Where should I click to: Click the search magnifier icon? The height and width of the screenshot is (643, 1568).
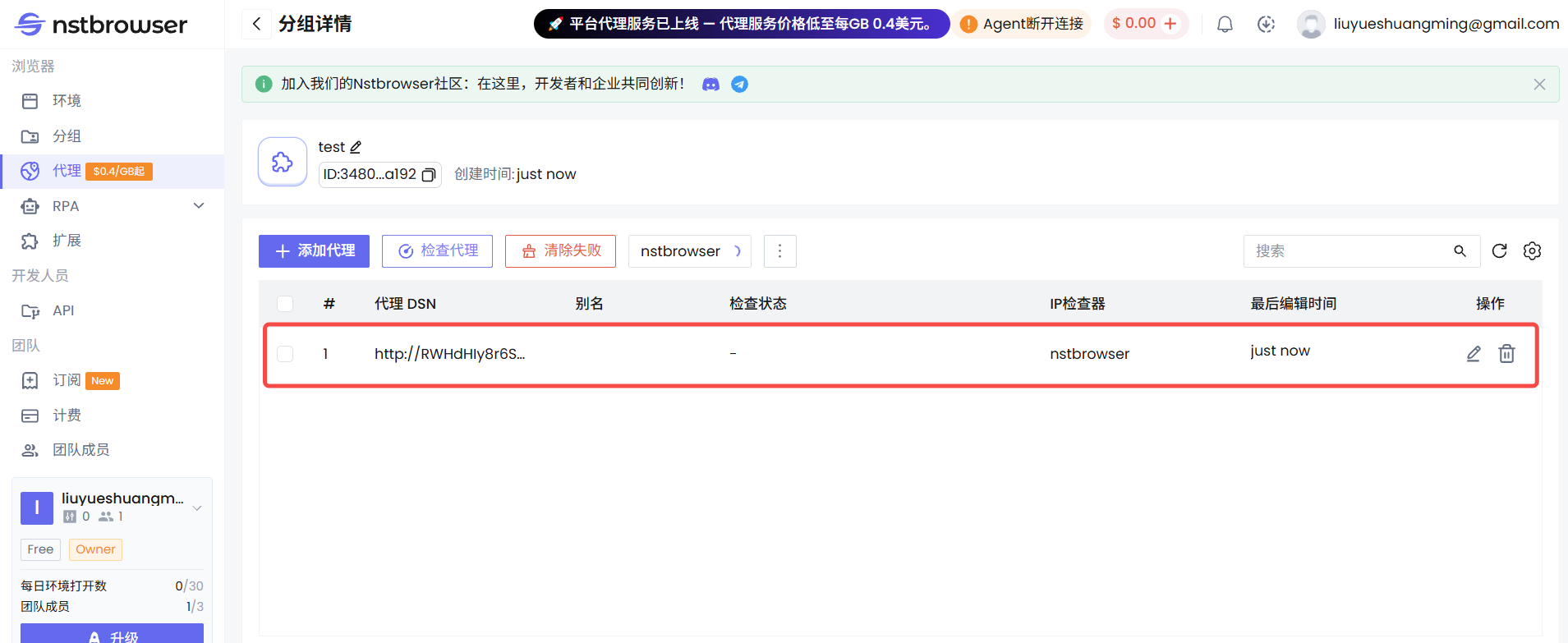click(1460, 251)
